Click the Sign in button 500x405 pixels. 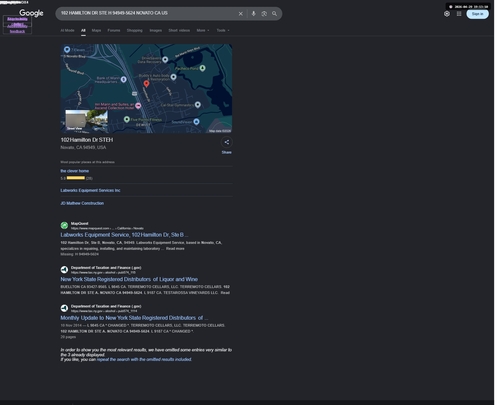(x=477, y=14)
